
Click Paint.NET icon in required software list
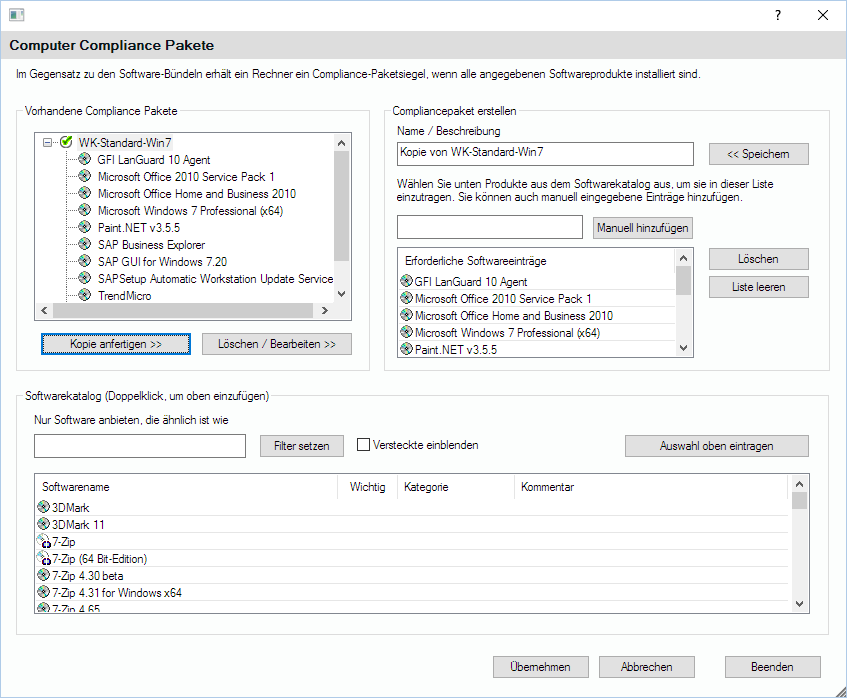point(407,349)
